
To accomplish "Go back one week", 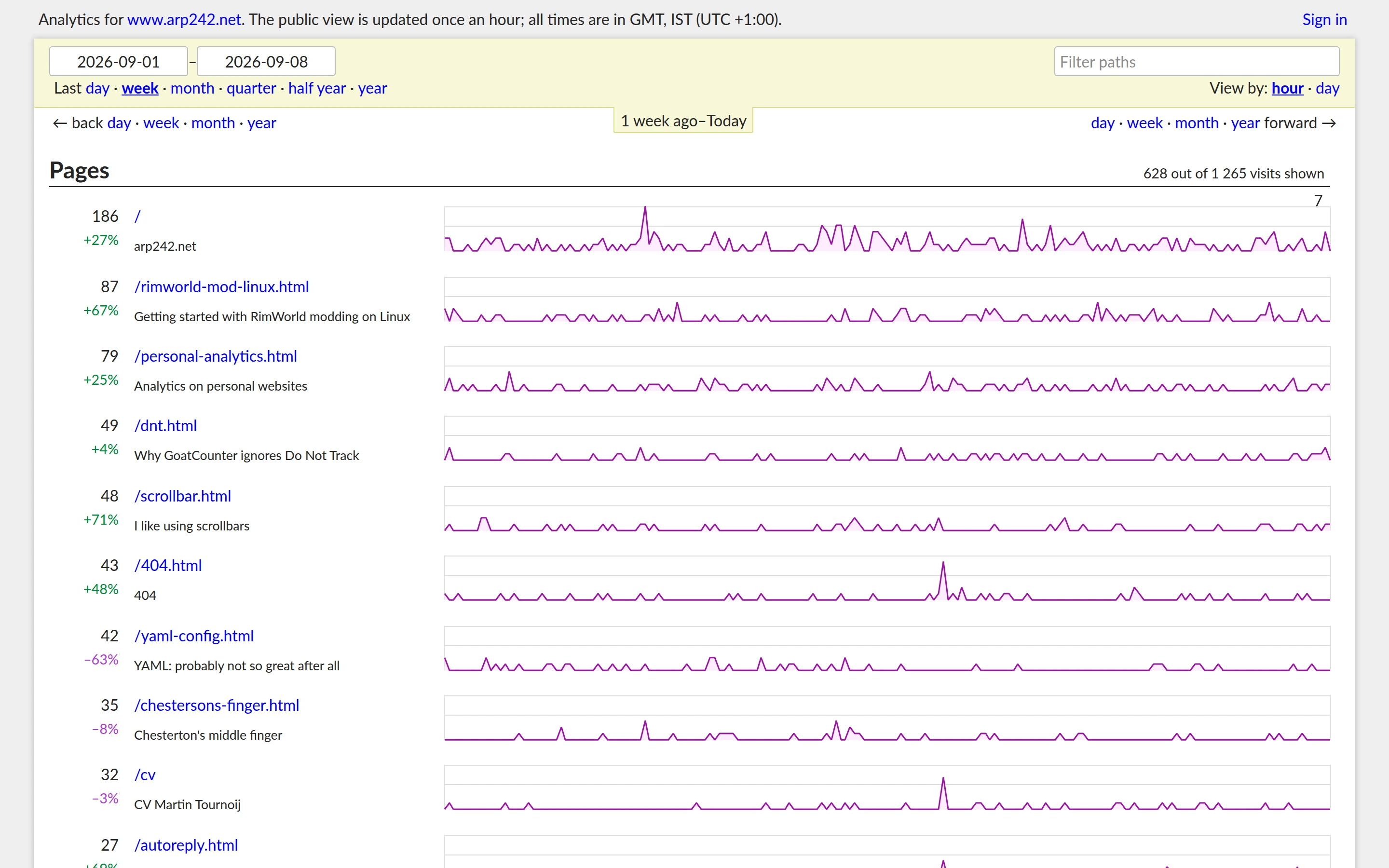I will pyautogui.click(x=161, y=123).
